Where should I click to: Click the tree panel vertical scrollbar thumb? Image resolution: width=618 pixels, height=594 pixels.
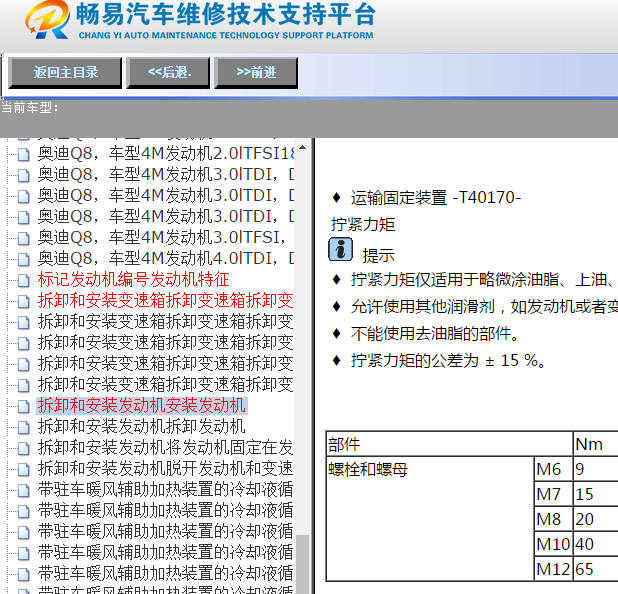click(302, 564)
